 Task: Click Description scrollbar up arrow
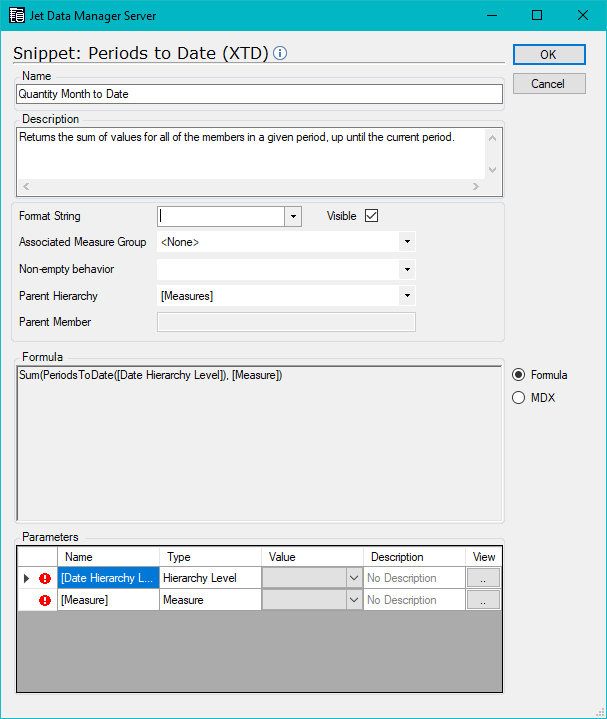pyautogui.click(x=492, y=138)
